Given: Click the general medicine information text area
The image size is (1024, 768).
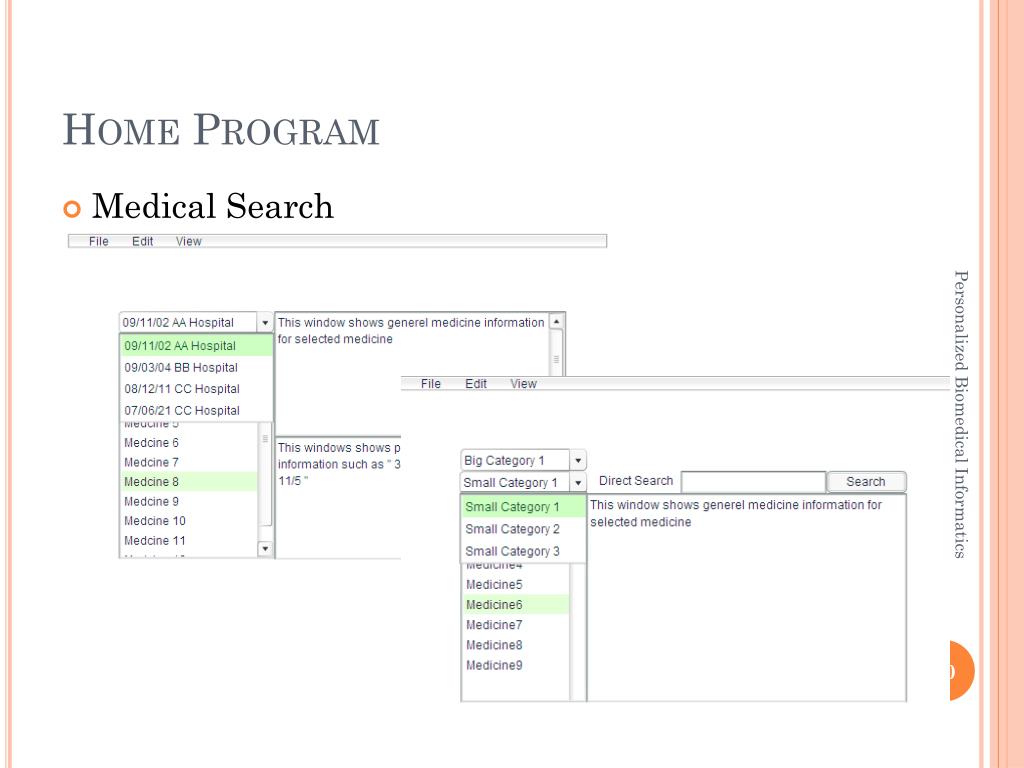Looking at the screenshot, I should [x=746, y=598].
